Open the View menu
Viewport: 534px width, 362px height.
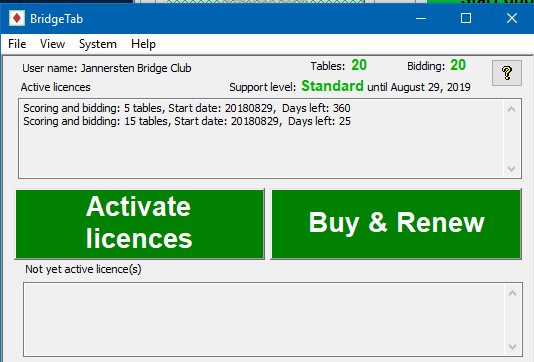(52, 44)
